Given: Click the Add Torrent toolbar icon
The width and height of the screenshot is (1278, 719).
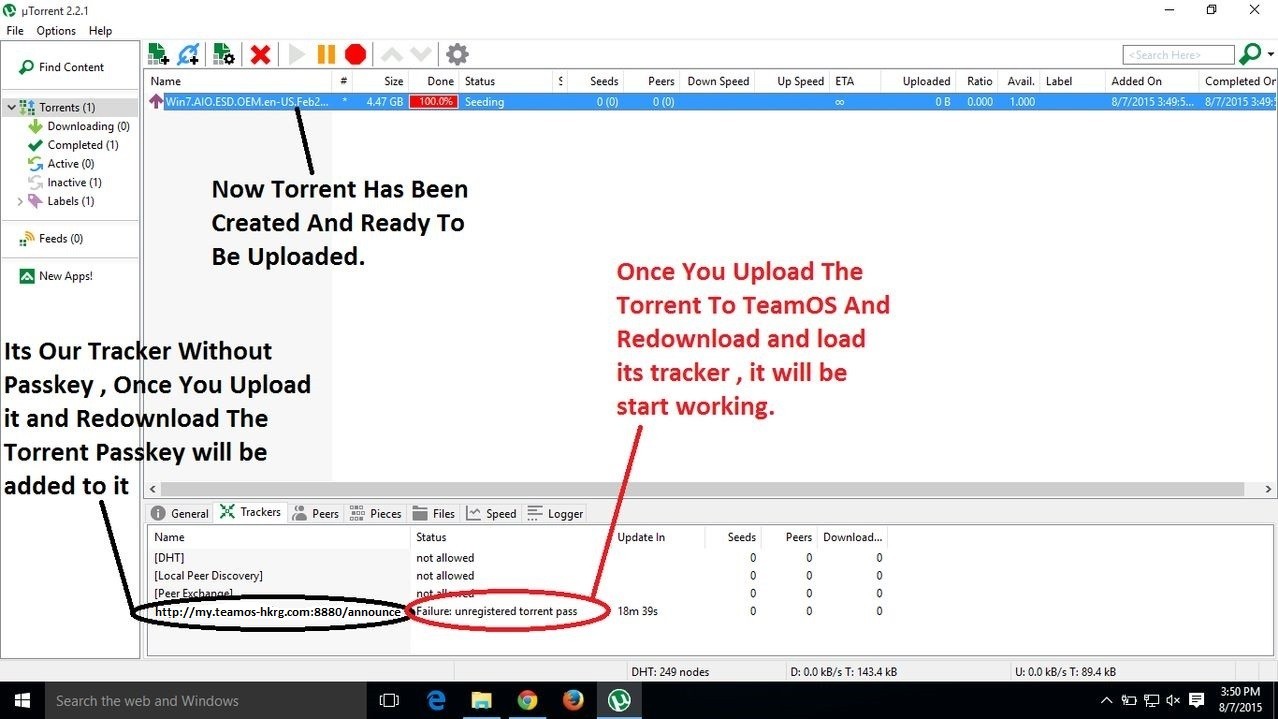Looking at the screenshot, I should tap(158, 54).
